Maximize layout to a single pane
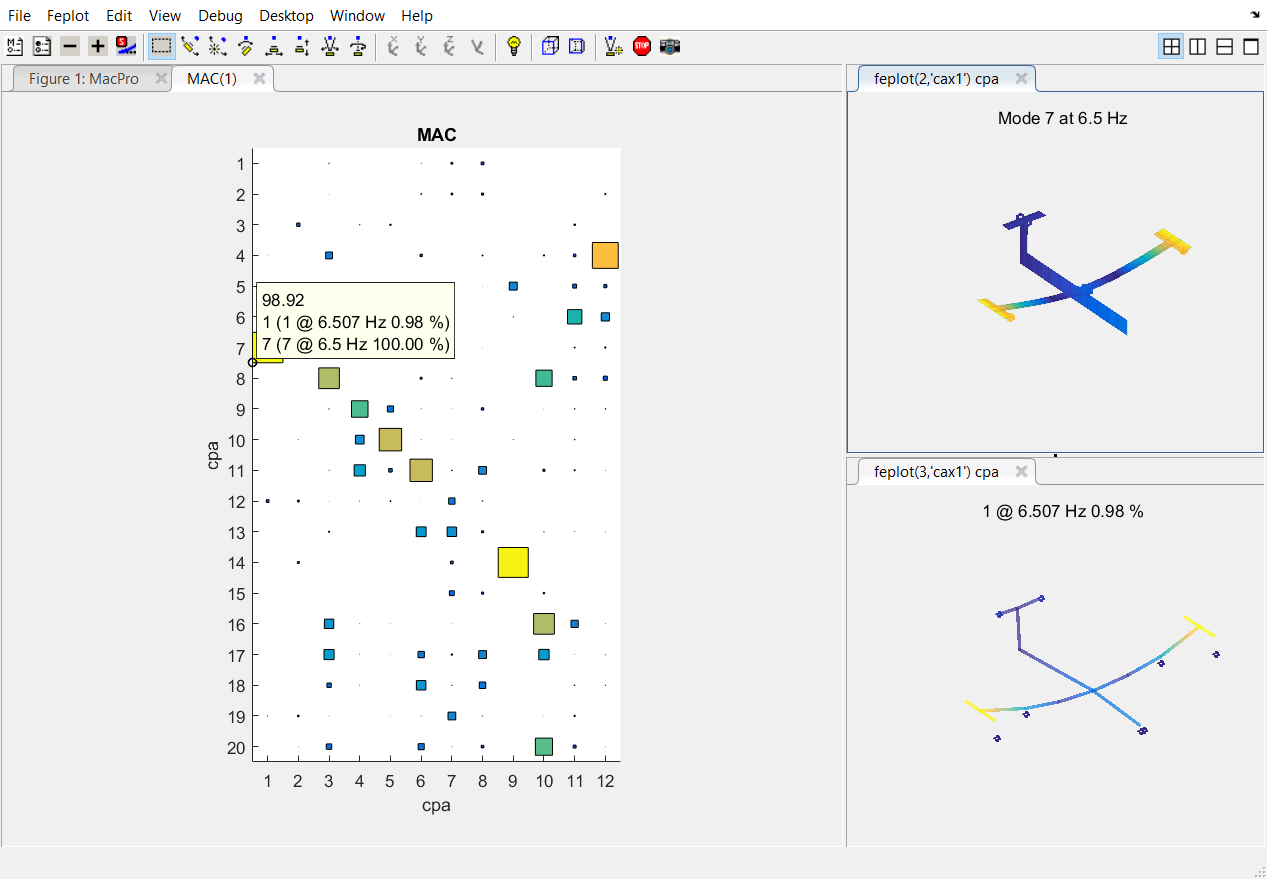The width and height of the screenshot is (1267, 879). [x=1250, y=46]
